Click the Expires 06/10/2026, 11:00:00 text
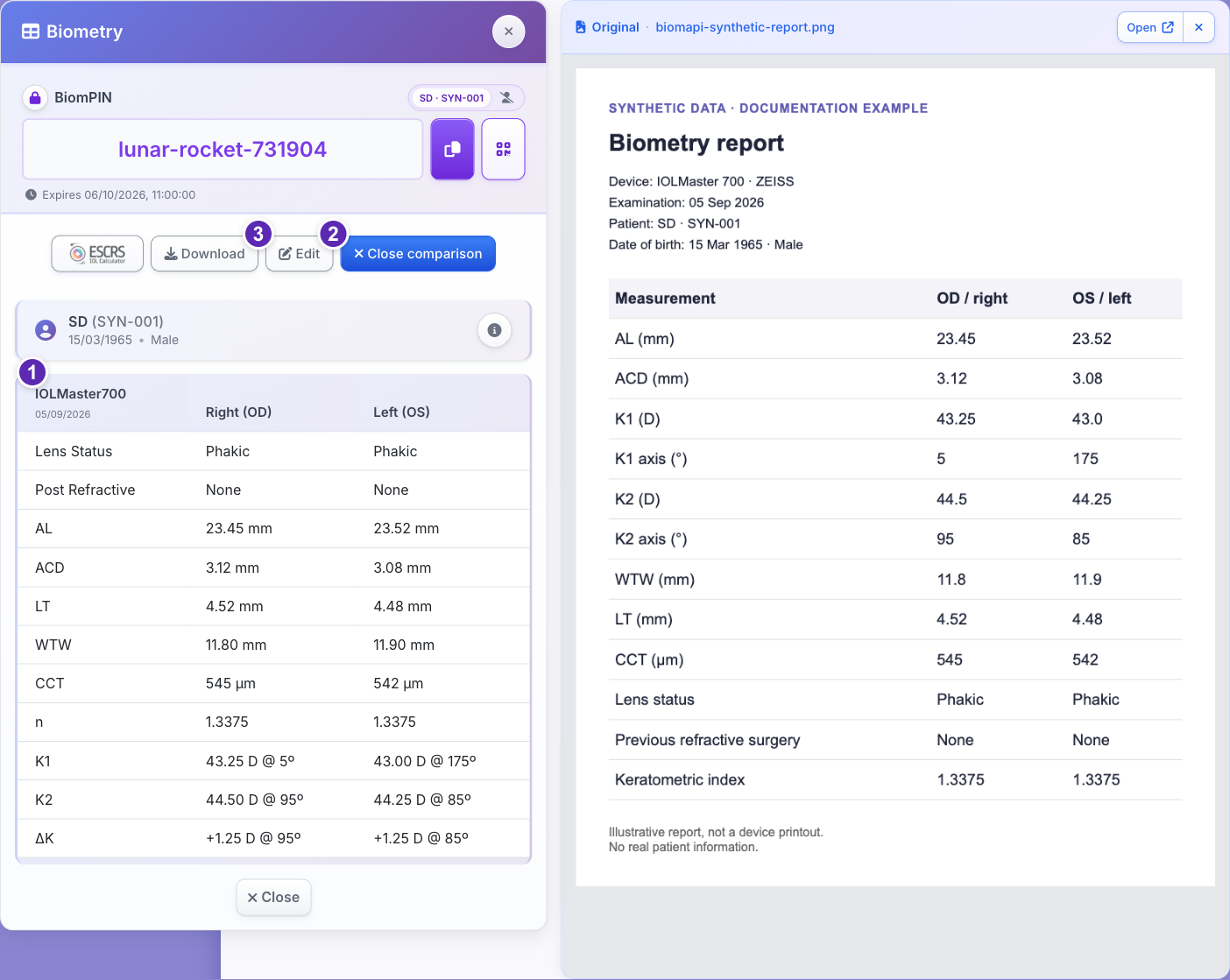The height and width of the screenshot is (980, 1230). point(119,194)
